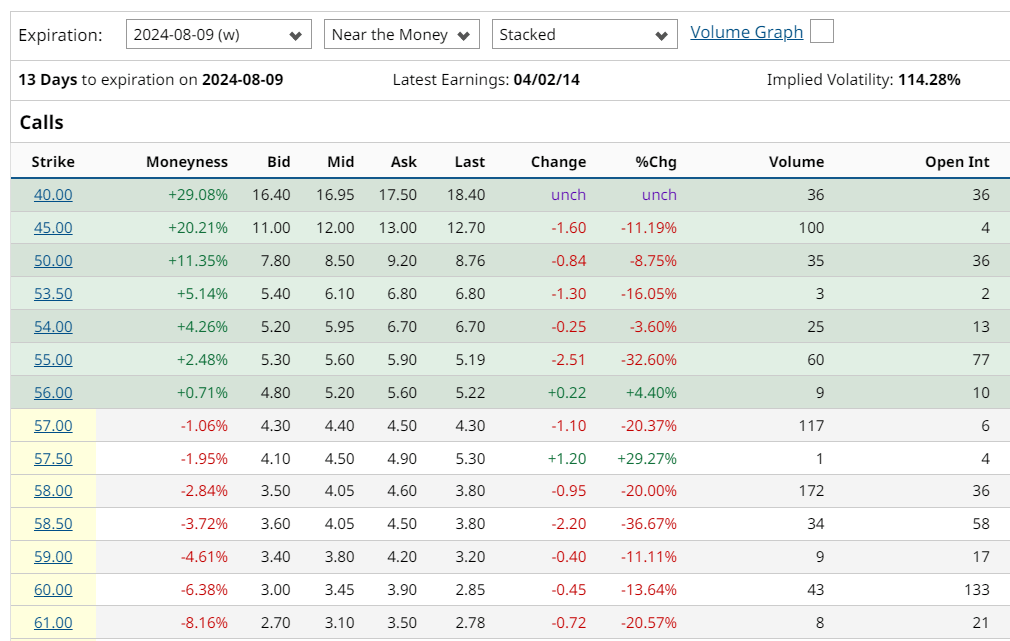Viewport: 1010px width, 641px height.
Task: Open the Near the Money filter dropdown
Action: (x=401, y=33)
